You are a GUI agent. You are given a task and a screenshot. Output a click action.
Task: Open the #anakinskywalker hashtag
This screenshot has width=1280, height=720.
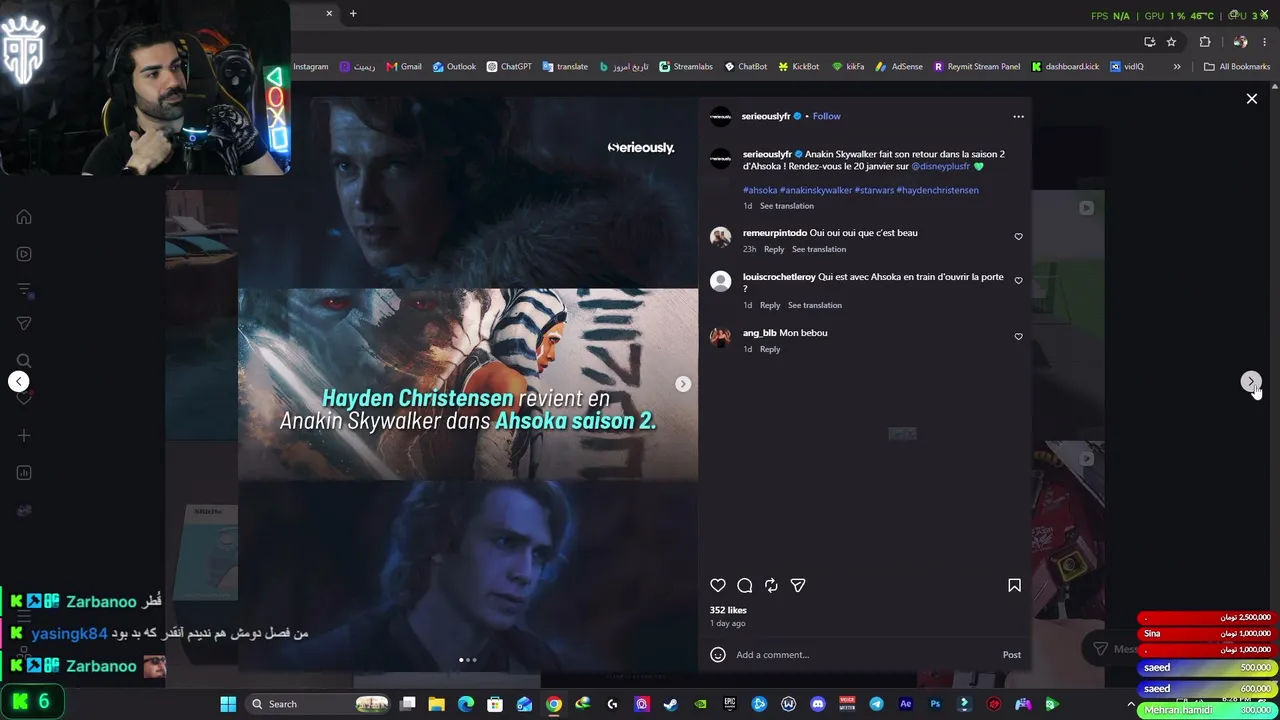[x=816, y=190]
